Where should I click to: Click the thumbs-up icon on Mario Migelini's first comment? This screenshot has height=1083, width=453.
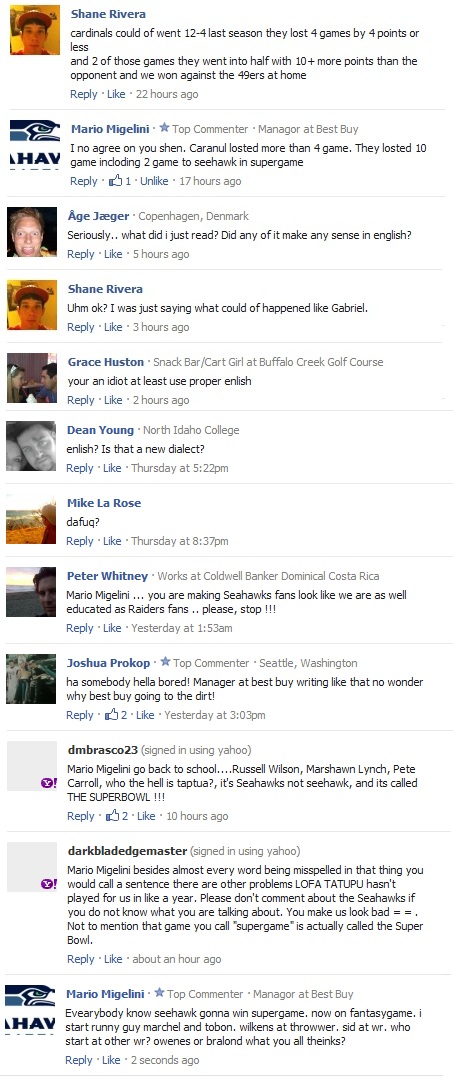pyautogui.click(x=115, y=181)
